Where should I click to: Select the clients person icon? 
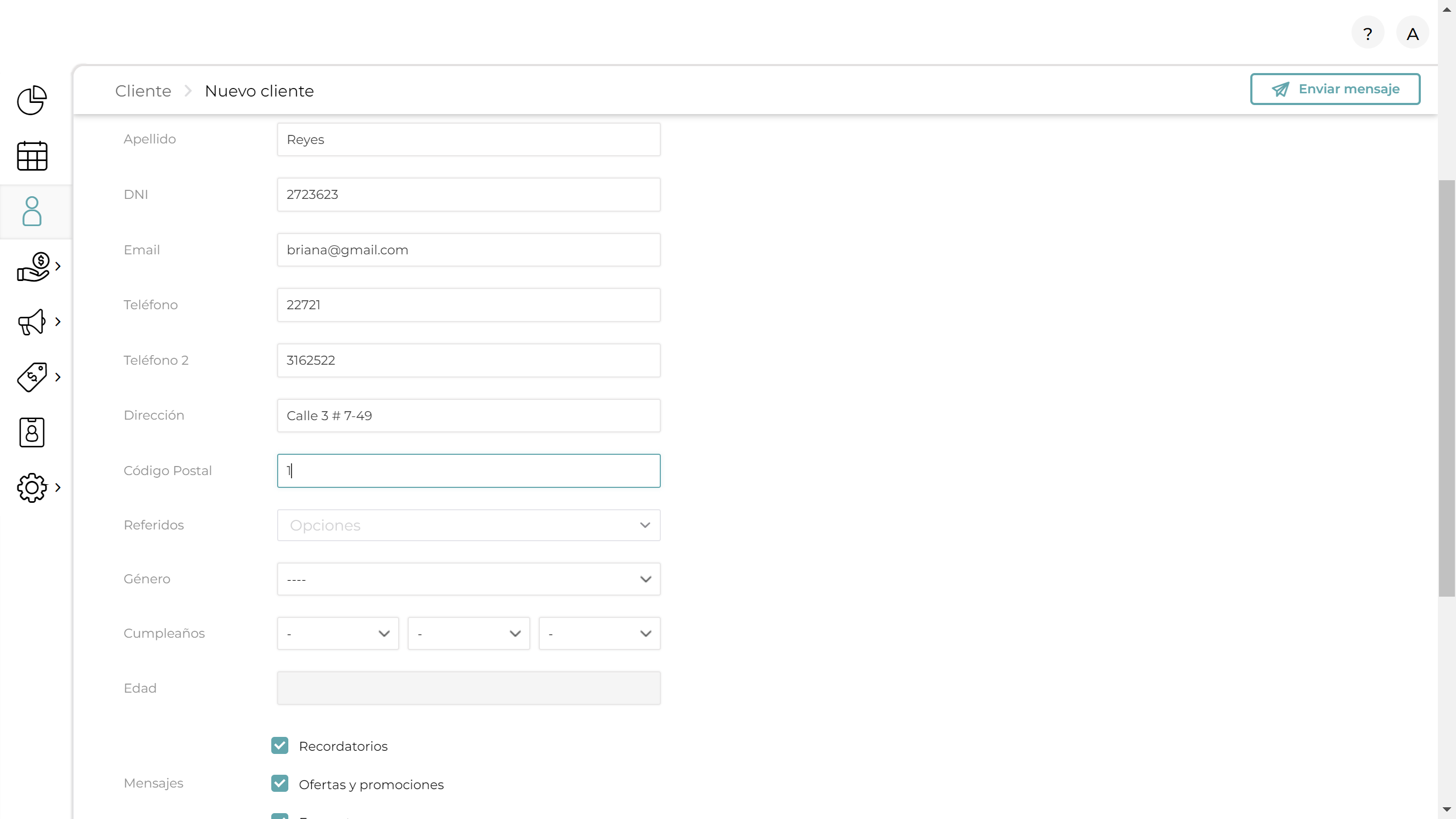tap(31, 211)
